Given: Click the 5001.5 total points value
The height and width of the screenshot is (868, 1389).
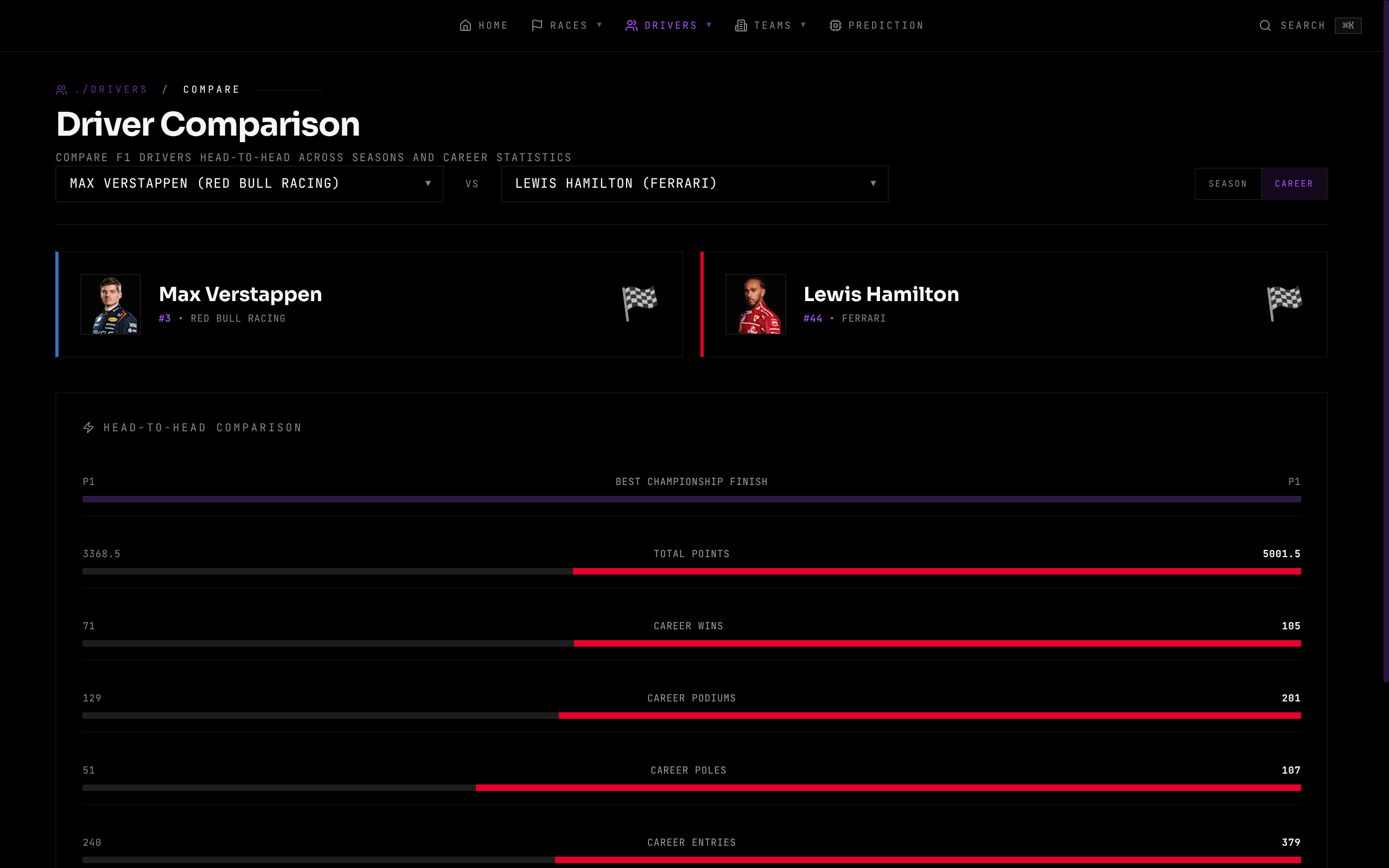Looking at the screenshot, I should [x=1281, y=554].
